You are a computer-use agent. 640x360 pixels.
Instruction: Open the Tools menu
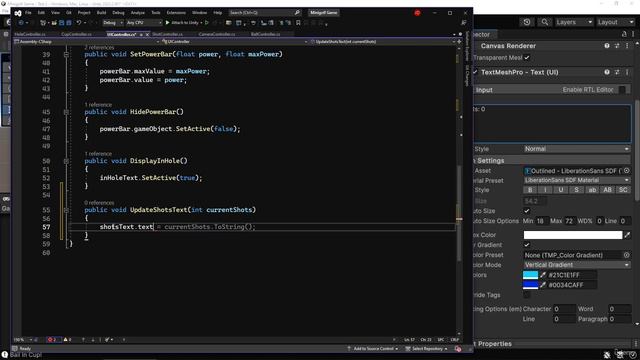pos(156,13)
